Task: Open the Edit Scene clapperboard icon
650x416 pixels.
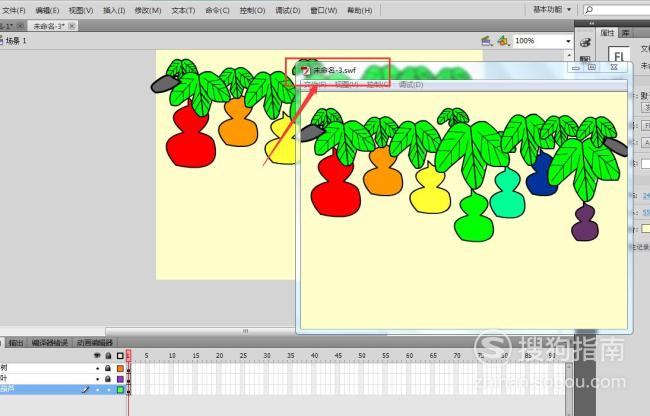Action: tap(487, 41)
